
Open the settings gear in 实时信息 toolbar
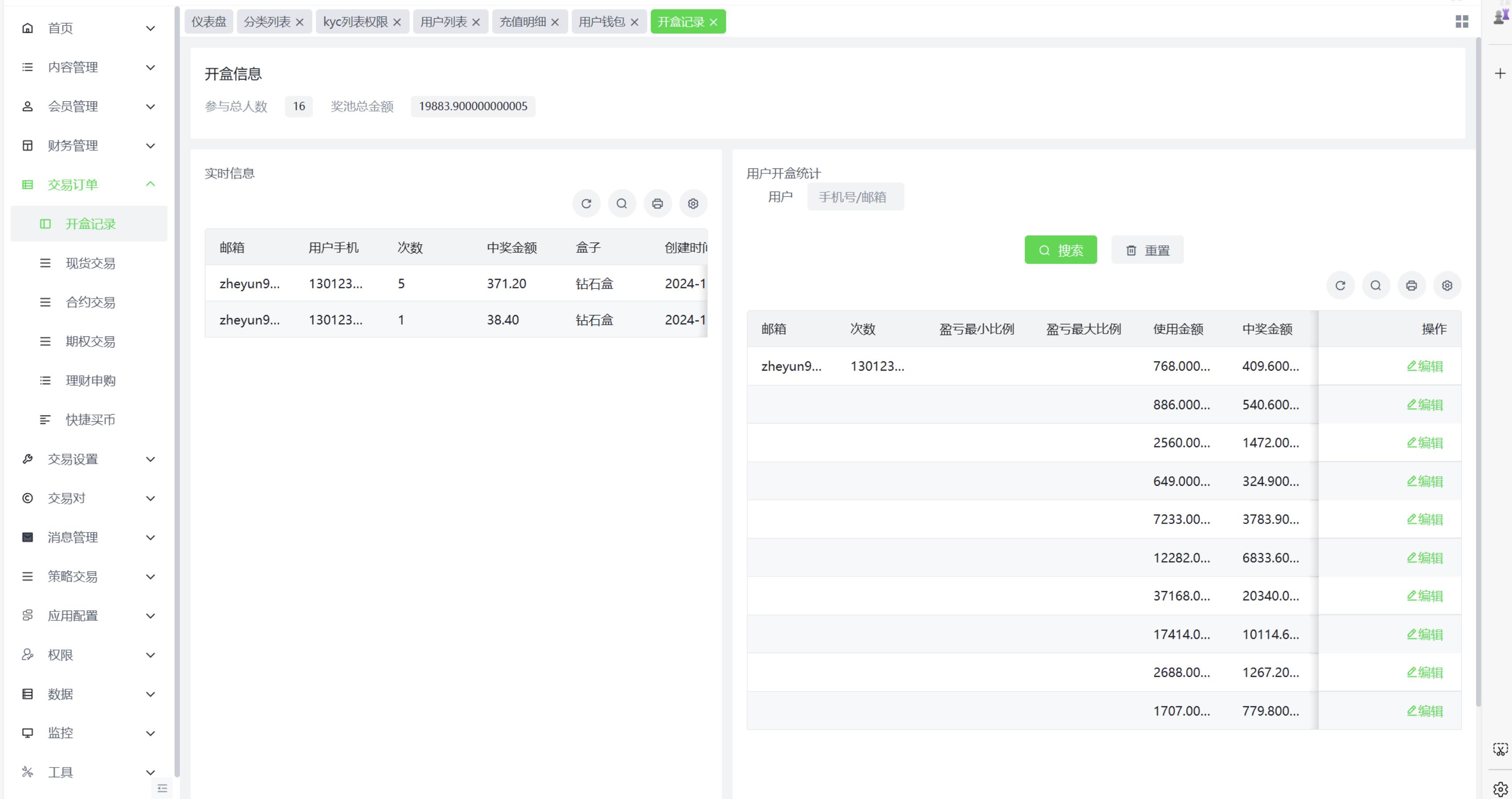pos(692,204)
